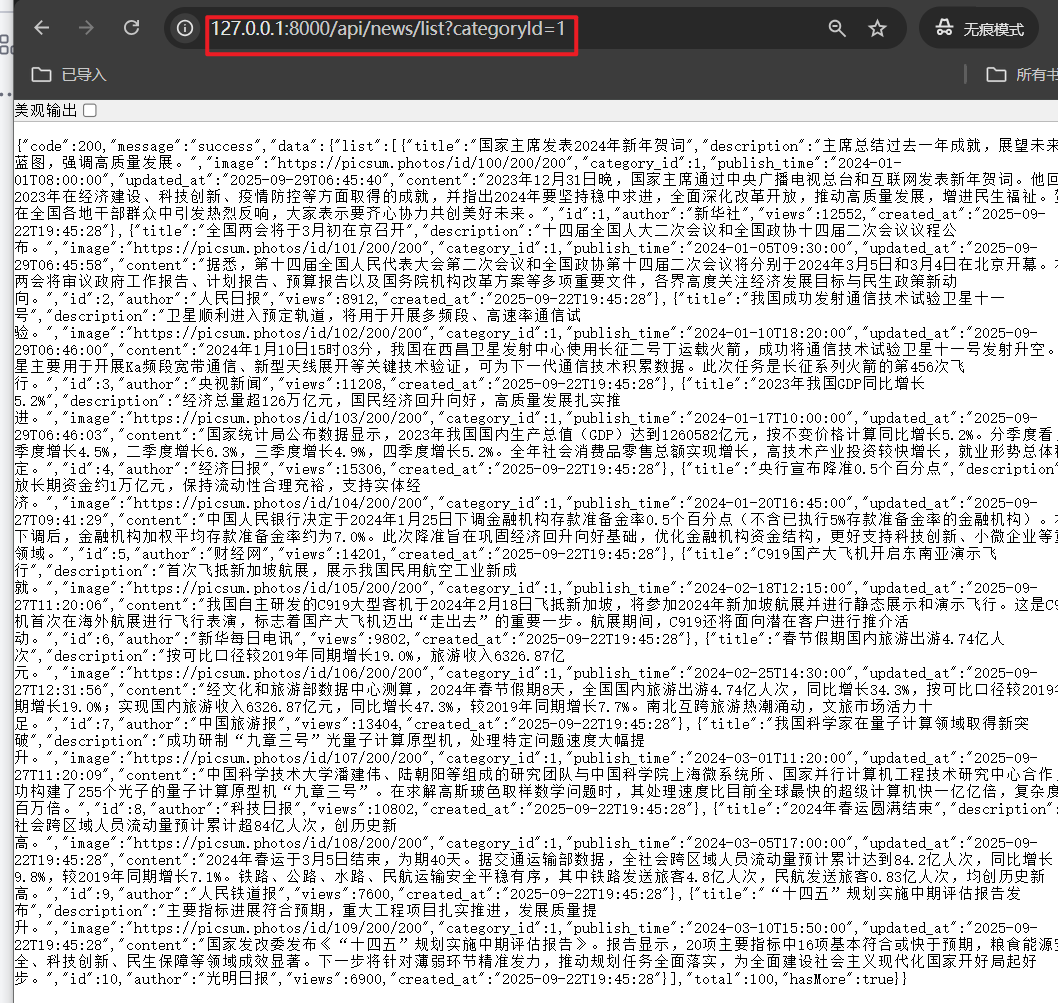Select the URL in the address bar
The height and width of the screenshot is (1003, 1058).
tap(390, 28)
